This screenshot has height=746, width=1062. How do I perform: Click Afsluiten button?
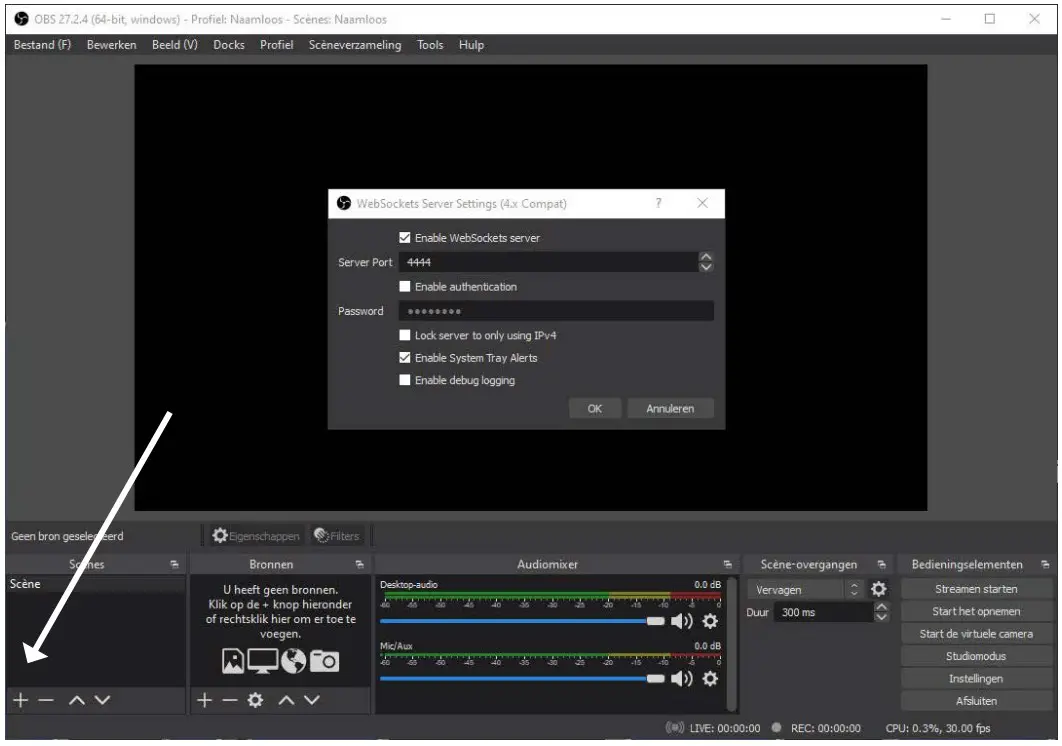click(x=976, y=701)
